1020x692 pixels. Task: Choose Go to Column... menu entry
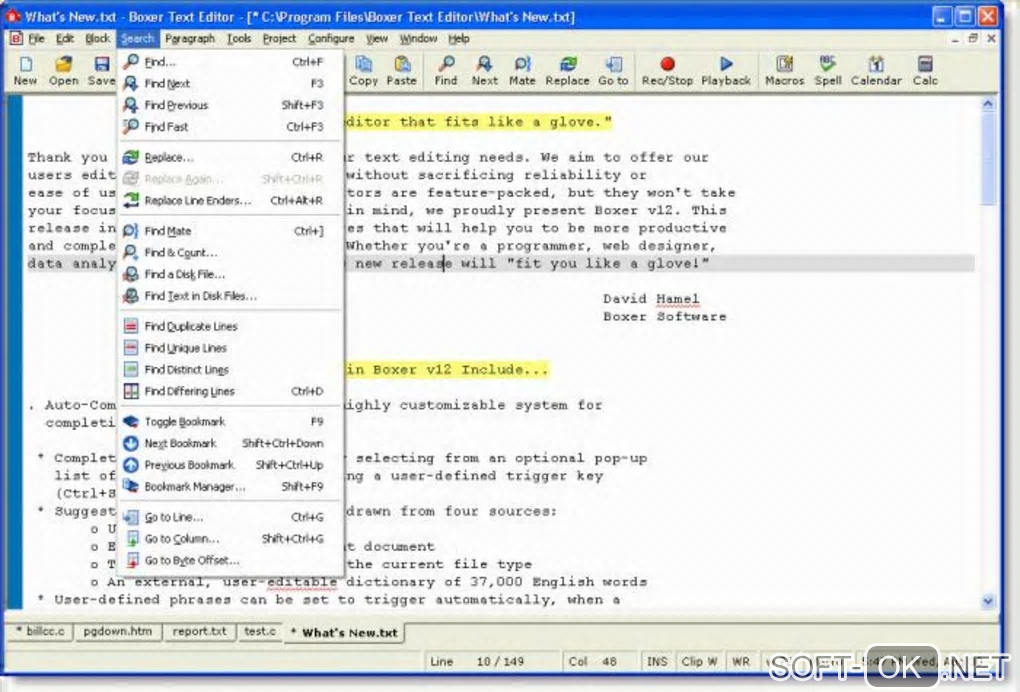pos(231,539)
